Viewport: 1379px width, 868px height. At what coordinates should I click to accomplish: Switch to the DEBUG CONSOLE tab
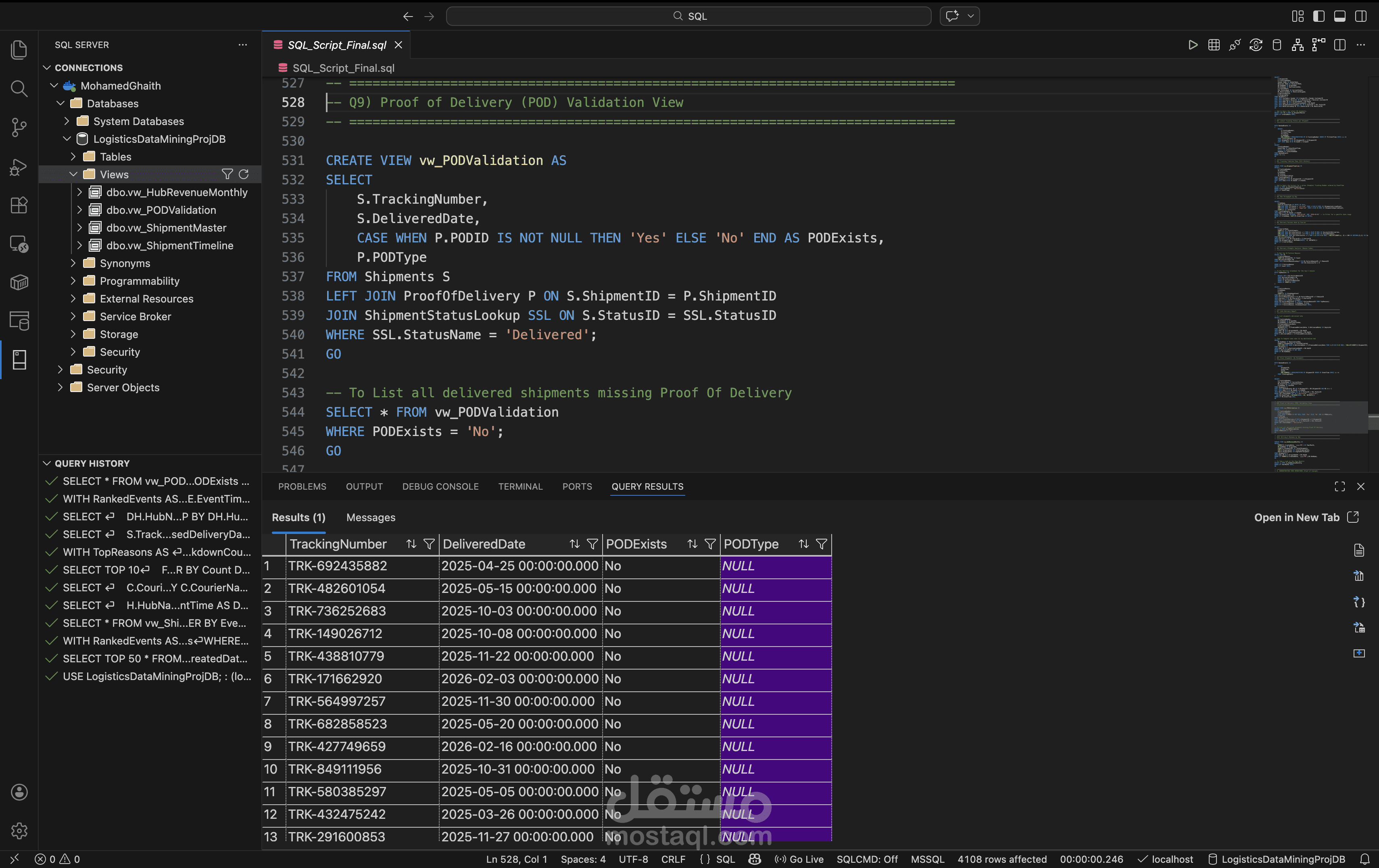tap(440, 486)
